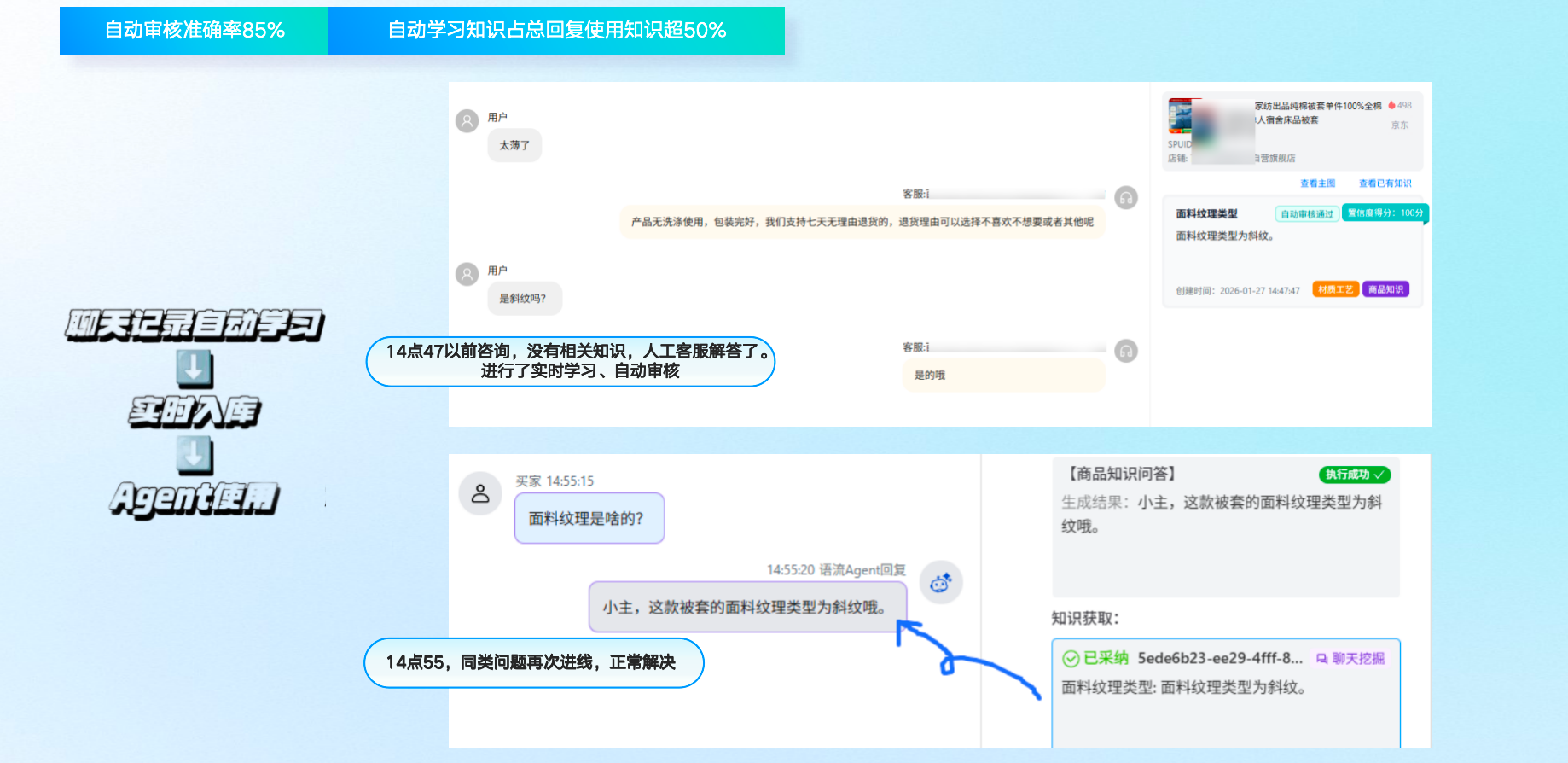Click the 知识获取: label
This screenshot has height=763, width=1568.
[1085, 618]
